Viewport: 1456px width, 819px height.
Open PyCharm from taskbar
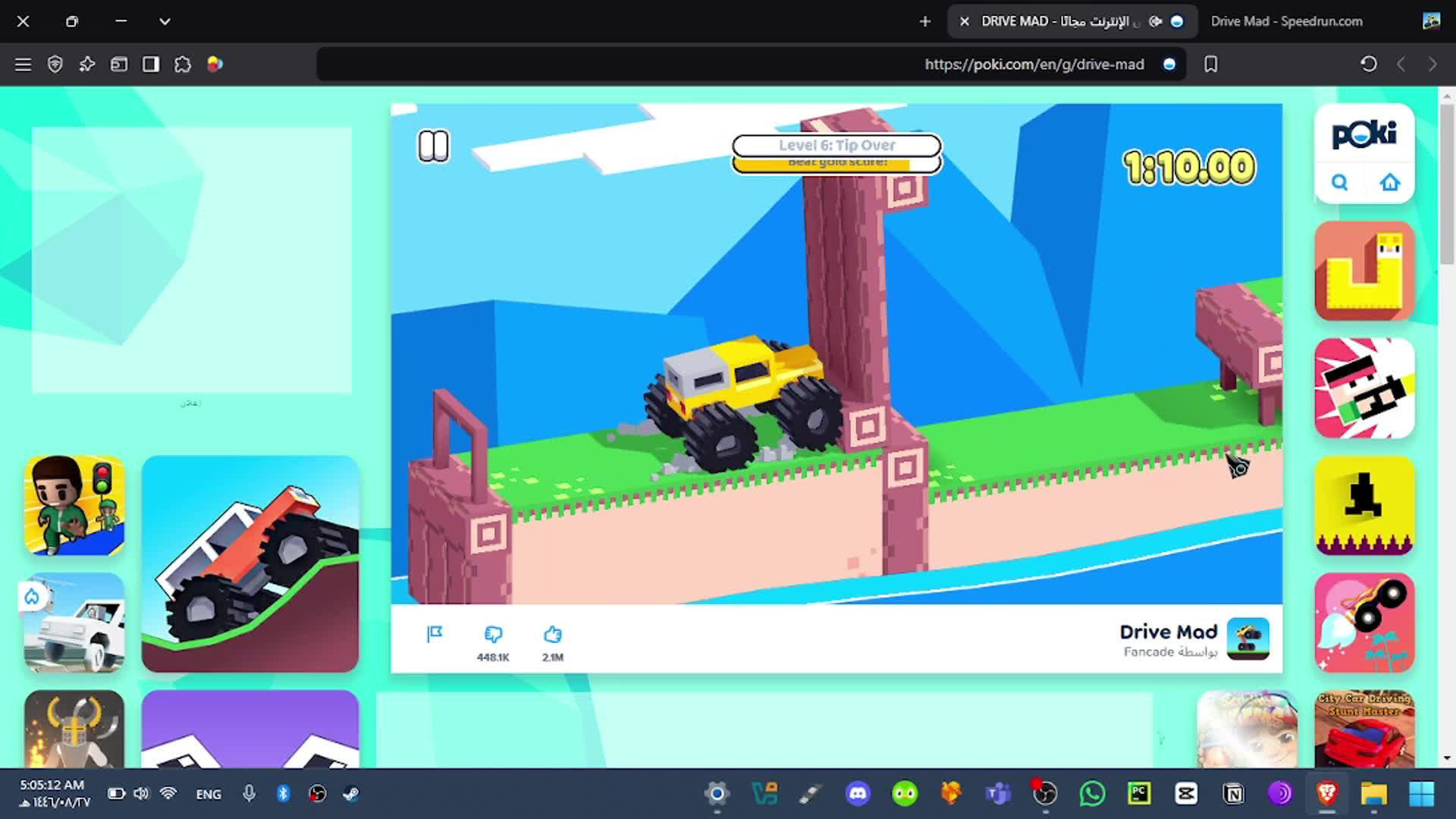(1139, 794)
